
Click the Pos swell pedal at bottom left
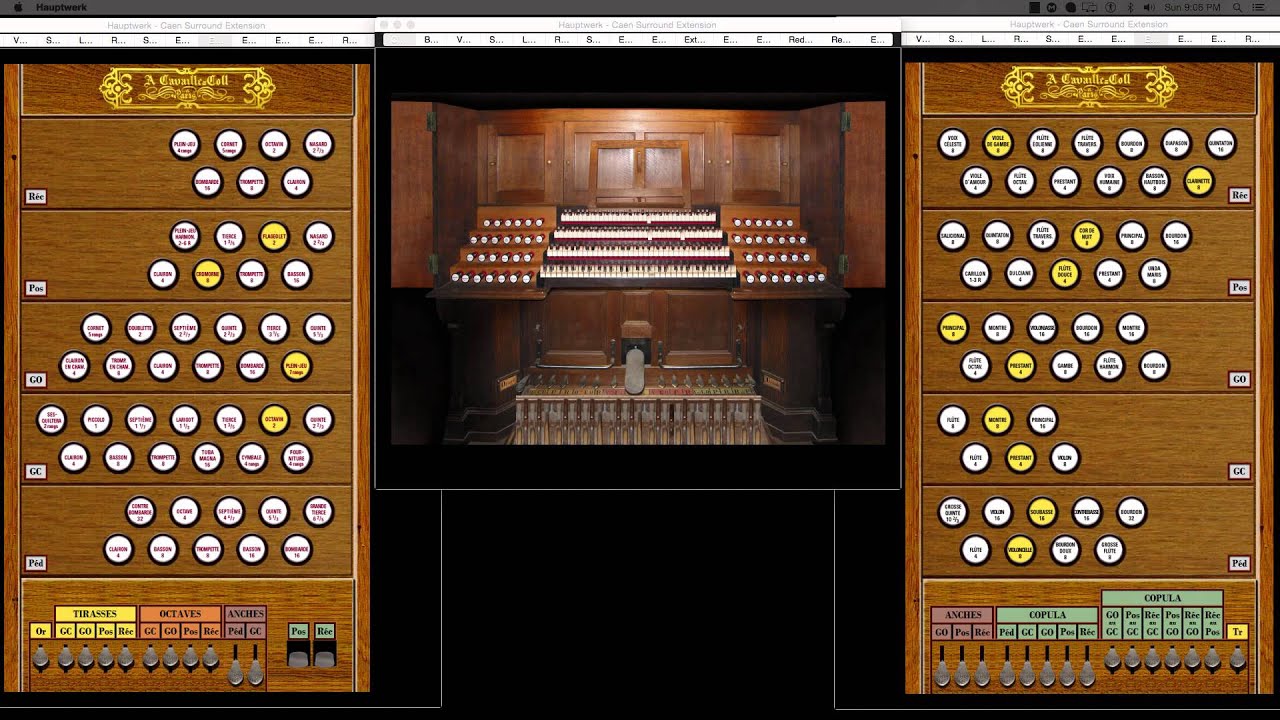tap(298, 654)
